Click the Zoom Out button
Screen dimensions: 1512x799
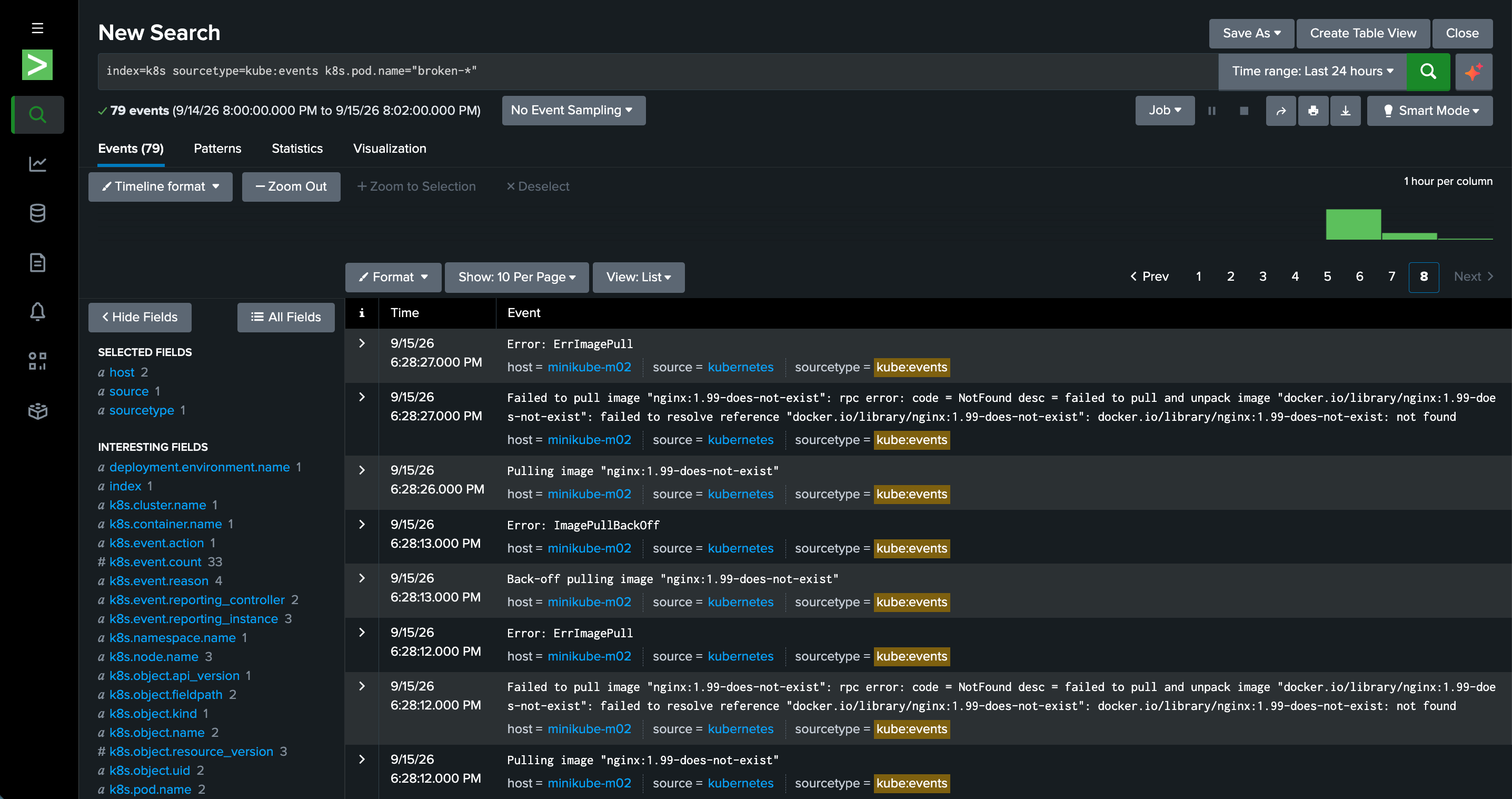(x=291, y=186)
